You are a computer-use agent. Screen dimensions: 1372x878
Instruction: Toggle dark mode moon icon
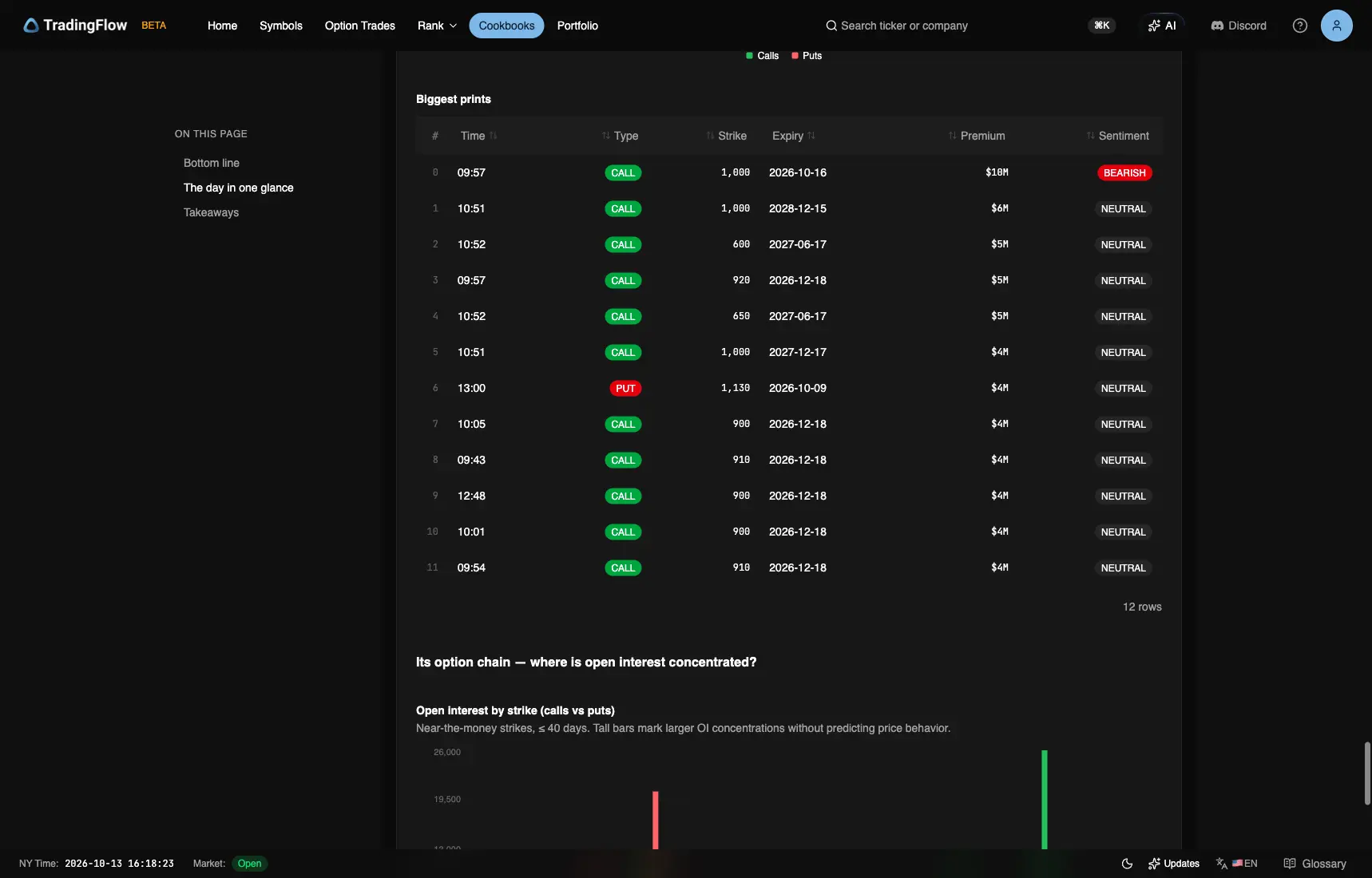[x=1127, y=864]
